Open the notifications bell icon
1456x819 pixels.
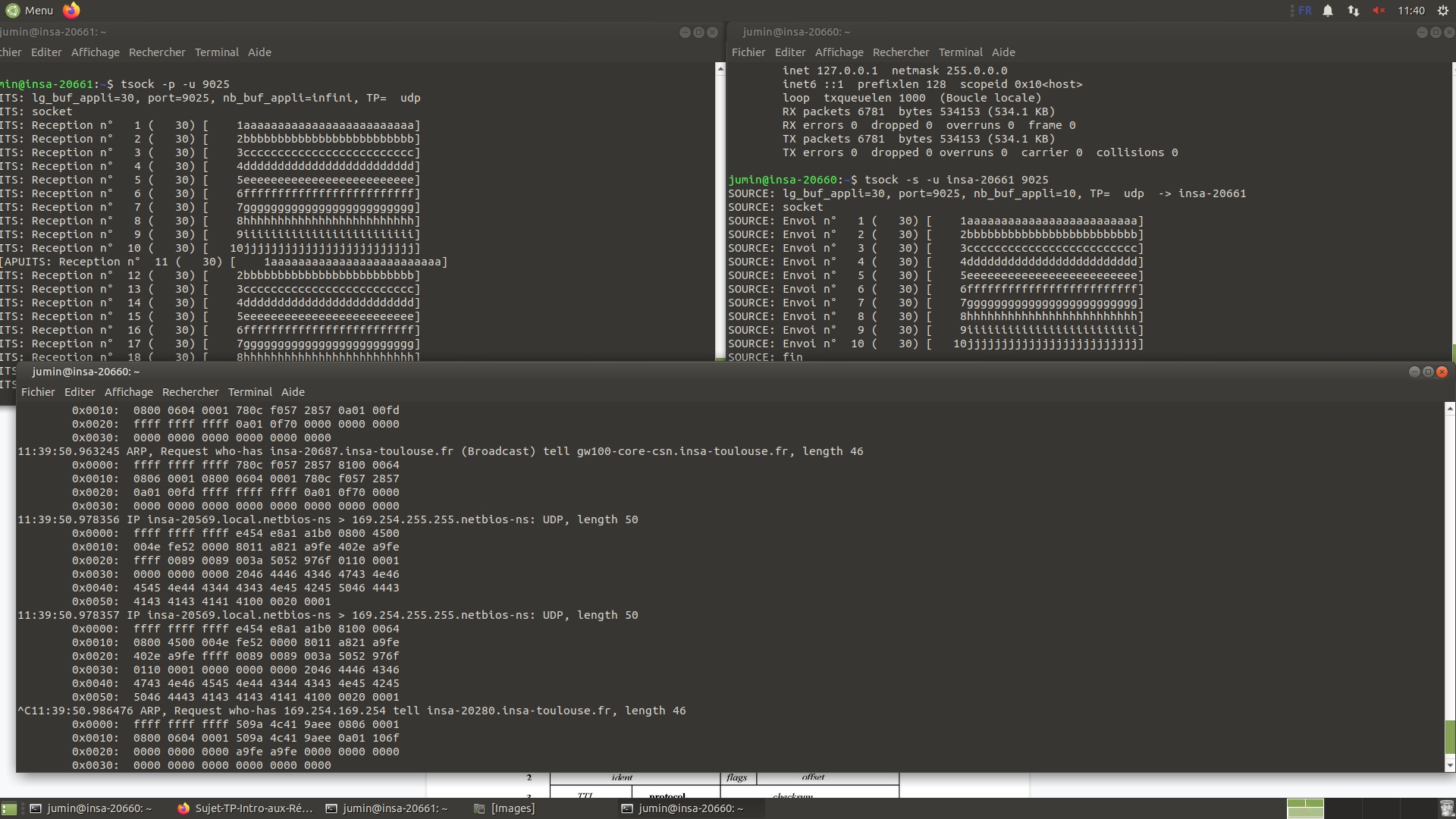click(1328, 11)
